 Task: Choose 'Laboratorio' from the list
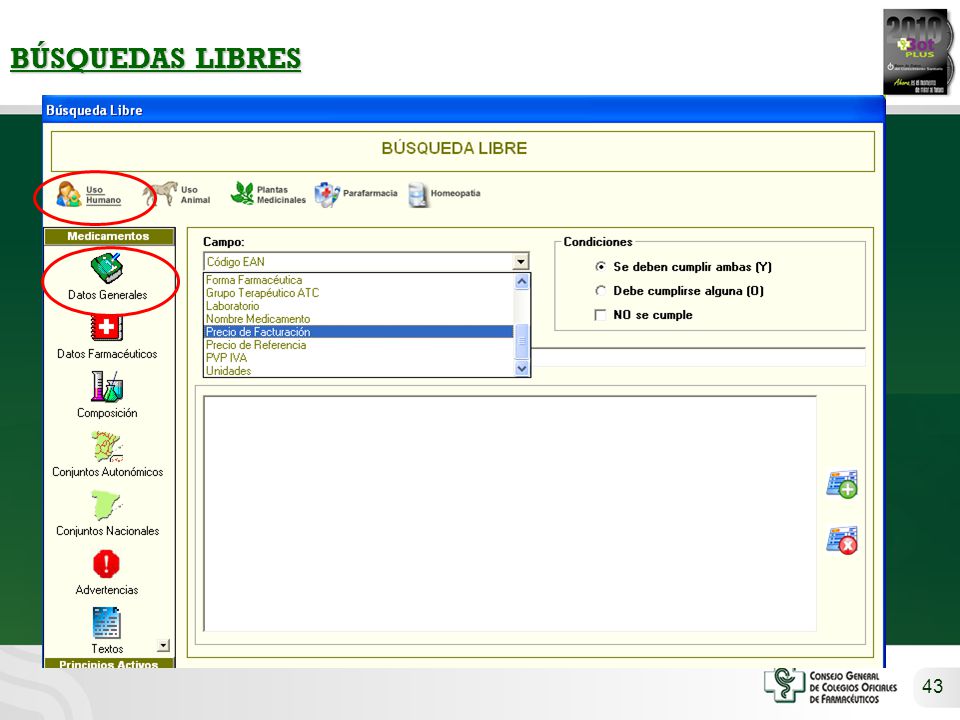point(358,306)
